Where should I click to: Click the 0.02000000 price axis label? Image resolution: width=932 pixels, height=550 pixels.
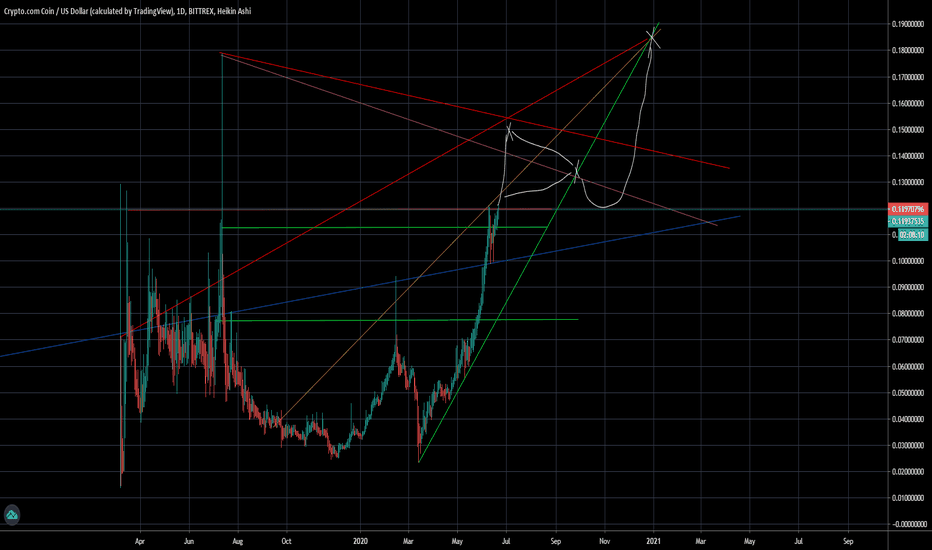tap(908, 472)
